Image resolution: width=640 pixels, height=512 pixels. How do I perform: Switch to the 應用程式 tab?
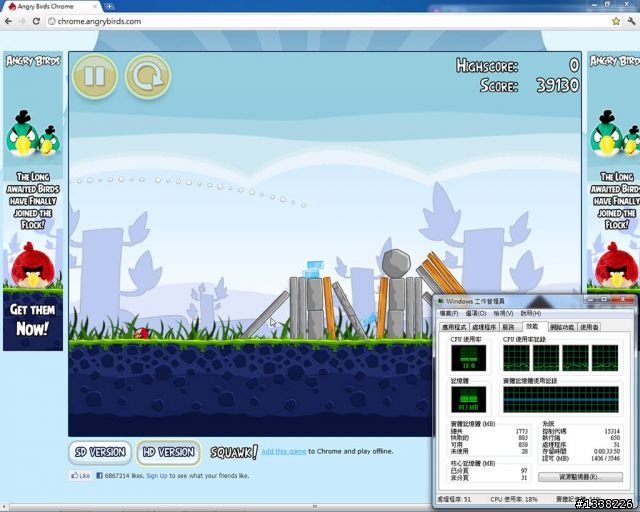454,327
